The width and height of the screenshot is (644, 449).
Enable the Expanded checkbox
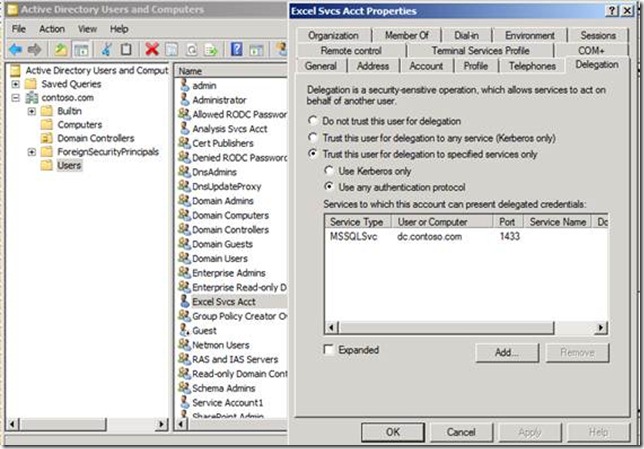pyautogui.click(x=329, y=350)
